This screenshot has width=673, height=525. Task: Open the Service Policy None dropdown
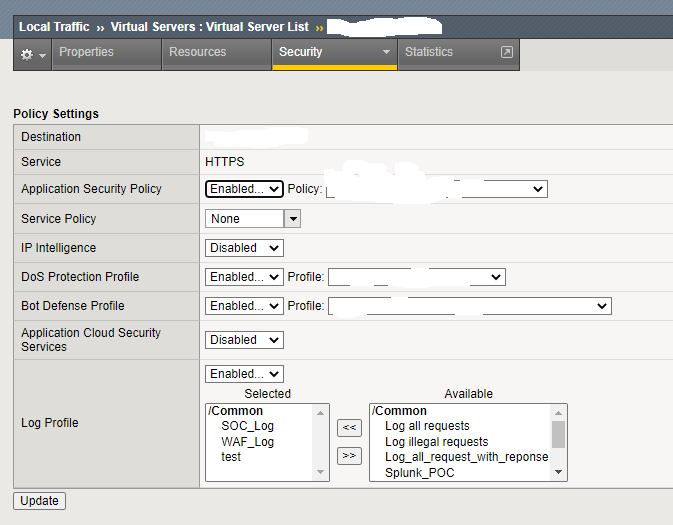tap(292, 219)
